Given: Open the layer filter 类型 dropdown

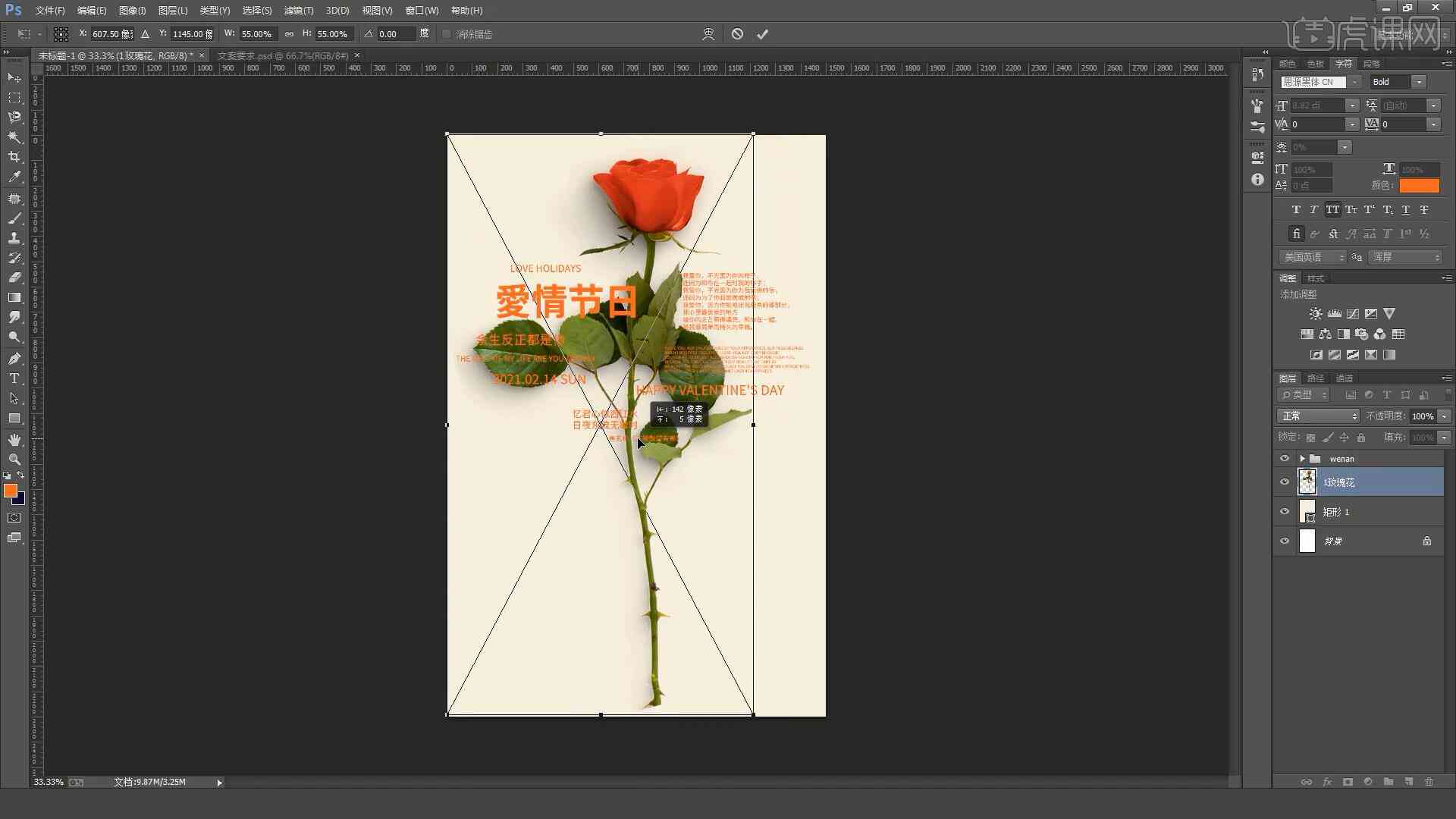Looking at the screenshot, I should point(1304,395).
